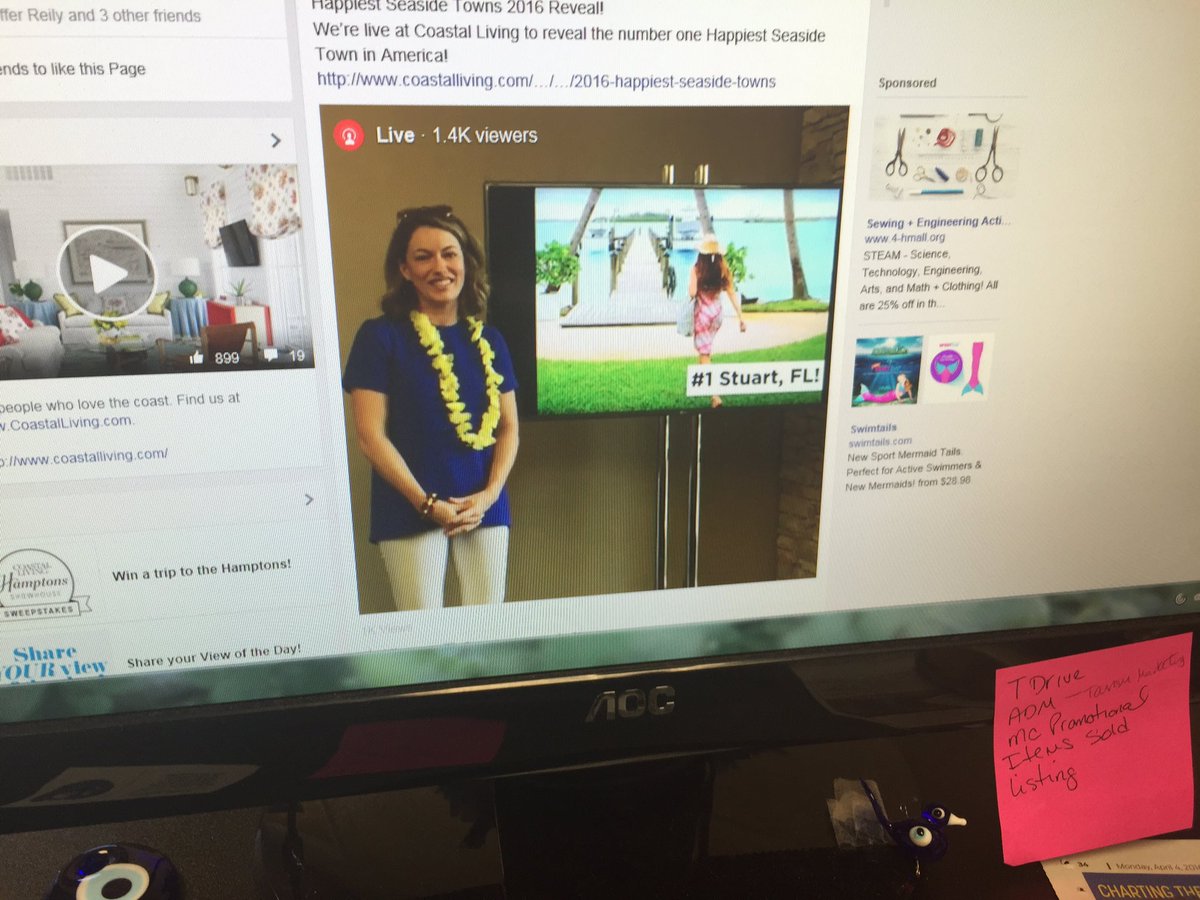Open Win a trip to the Hamptons!
Viewport: 1200px width, 900px height.
pos(201,571)
